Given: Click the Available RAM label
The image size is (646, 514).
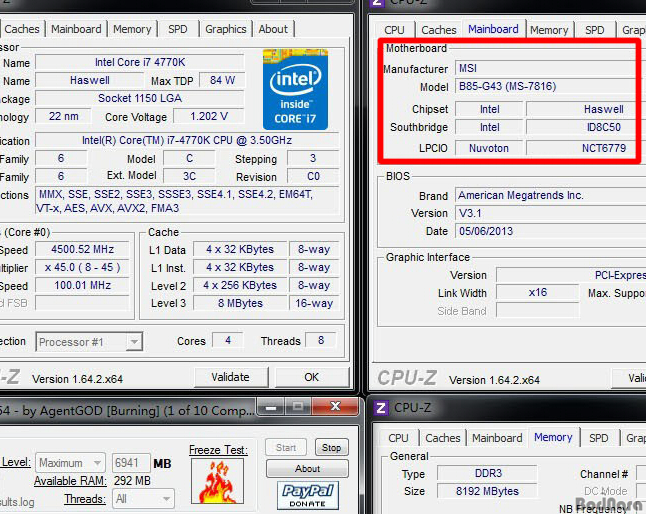Looking at the screenshot, I should 70,481.
